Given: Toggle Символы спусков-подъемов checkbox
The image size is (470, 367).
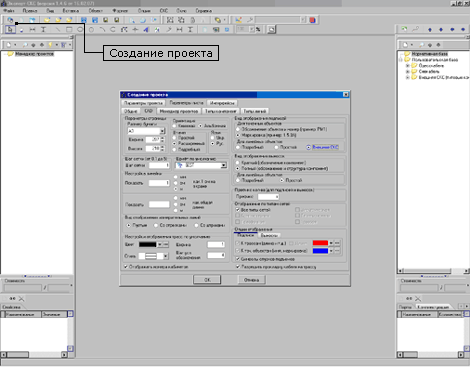Looking at the screenshot, I should [x=238, y=259].
